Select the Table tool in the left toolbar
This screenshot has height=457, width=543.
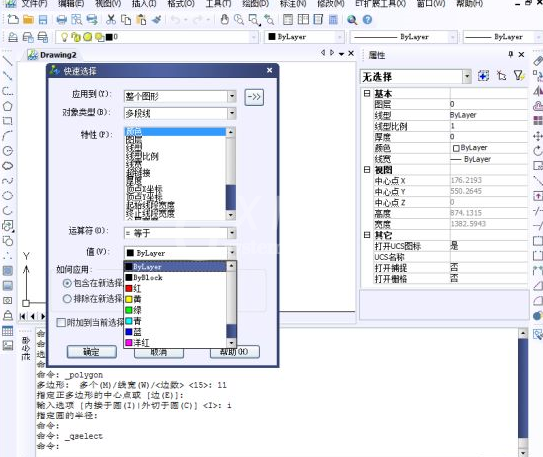click(x=8, y=331)
